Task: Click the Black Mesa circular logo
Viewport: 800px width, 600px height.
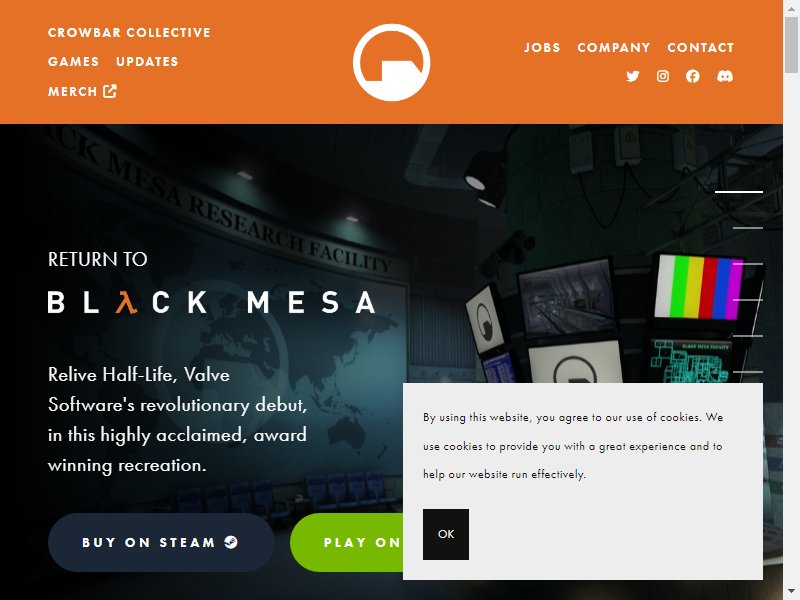Action: point(391,62)
